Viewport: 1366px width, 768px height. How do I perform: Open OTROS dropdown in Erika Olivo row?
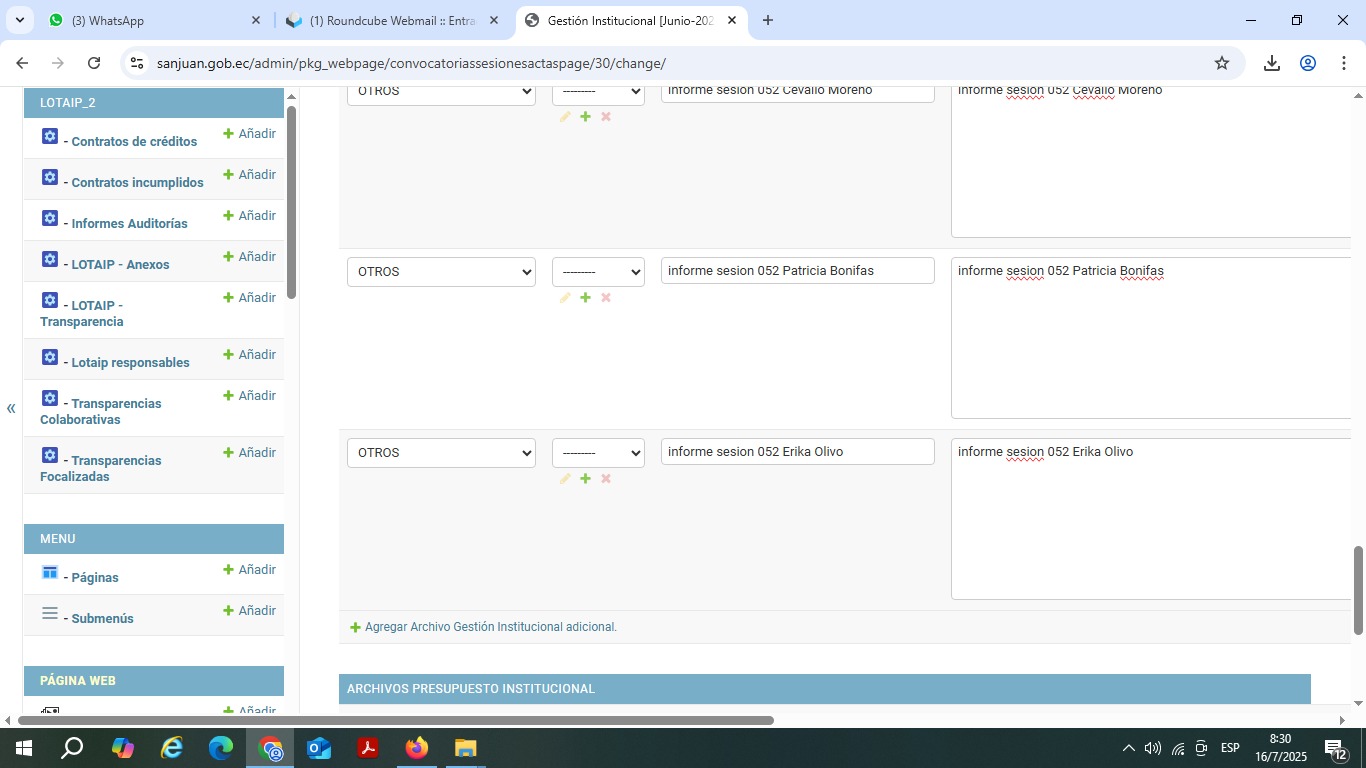pos(441,453)
